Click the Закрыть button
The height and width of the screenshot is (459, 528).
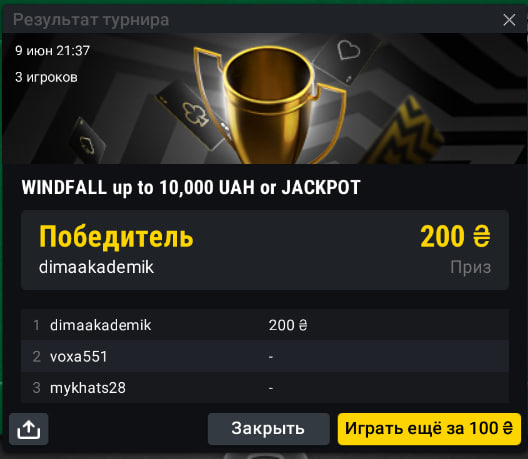pyautogui.click(x=268, y=429)
